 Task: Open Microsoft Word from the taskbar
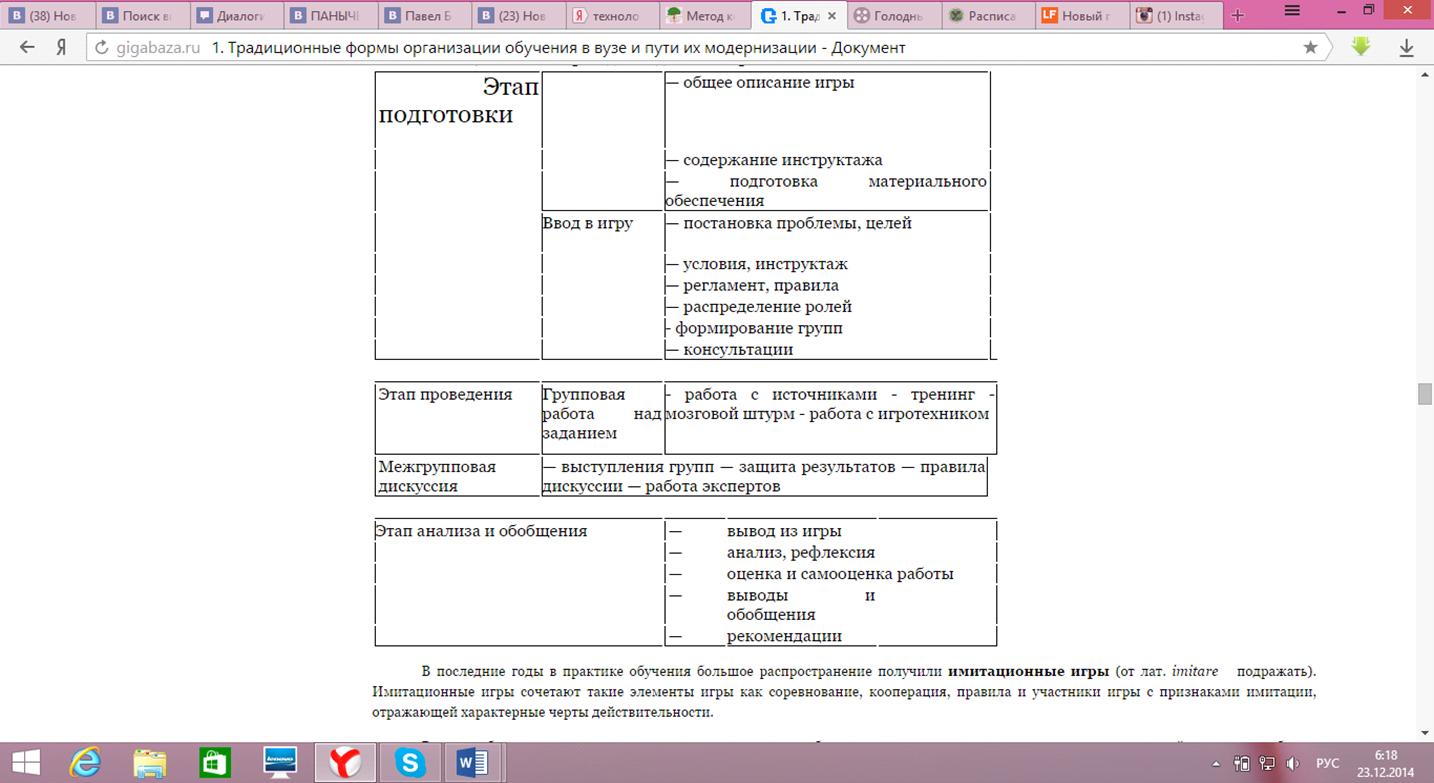pos(471,763)
